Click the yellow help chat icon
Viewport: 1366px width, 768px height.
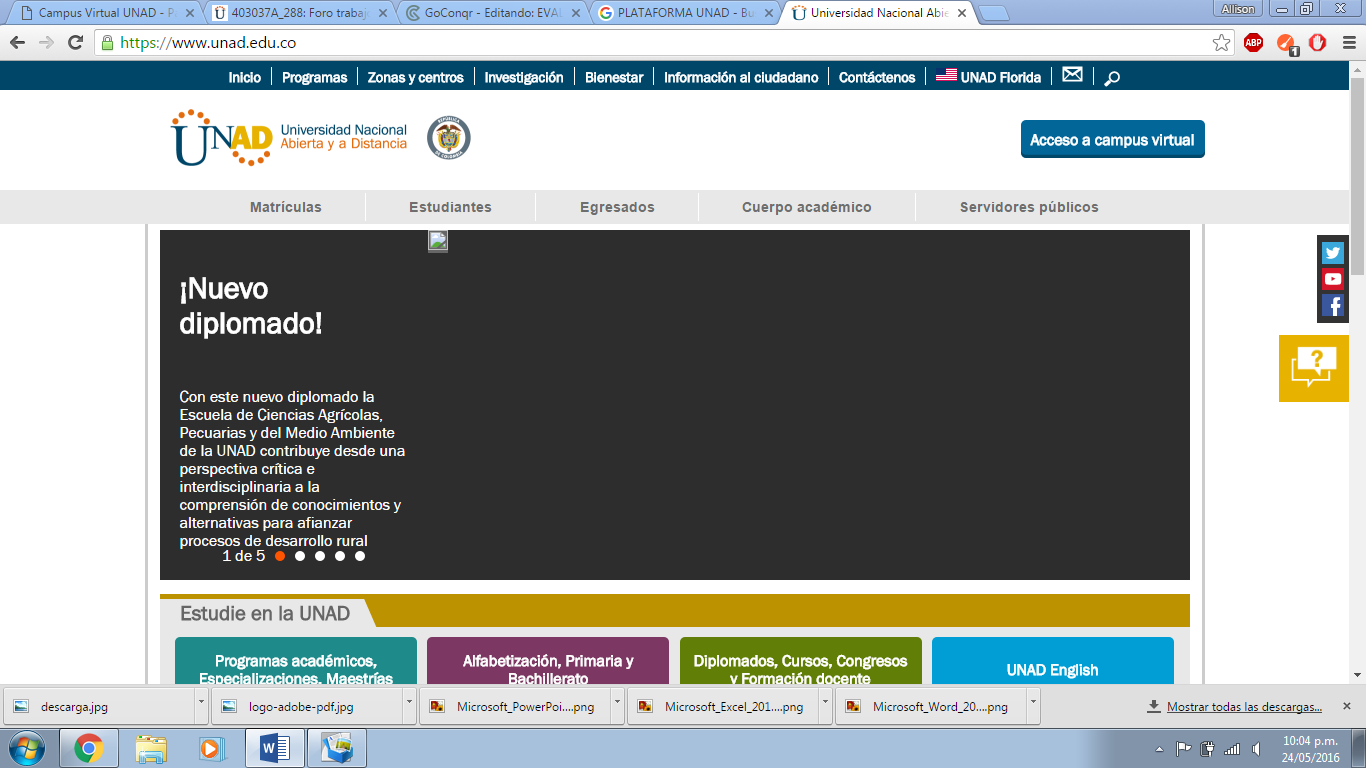[1314, 368]
